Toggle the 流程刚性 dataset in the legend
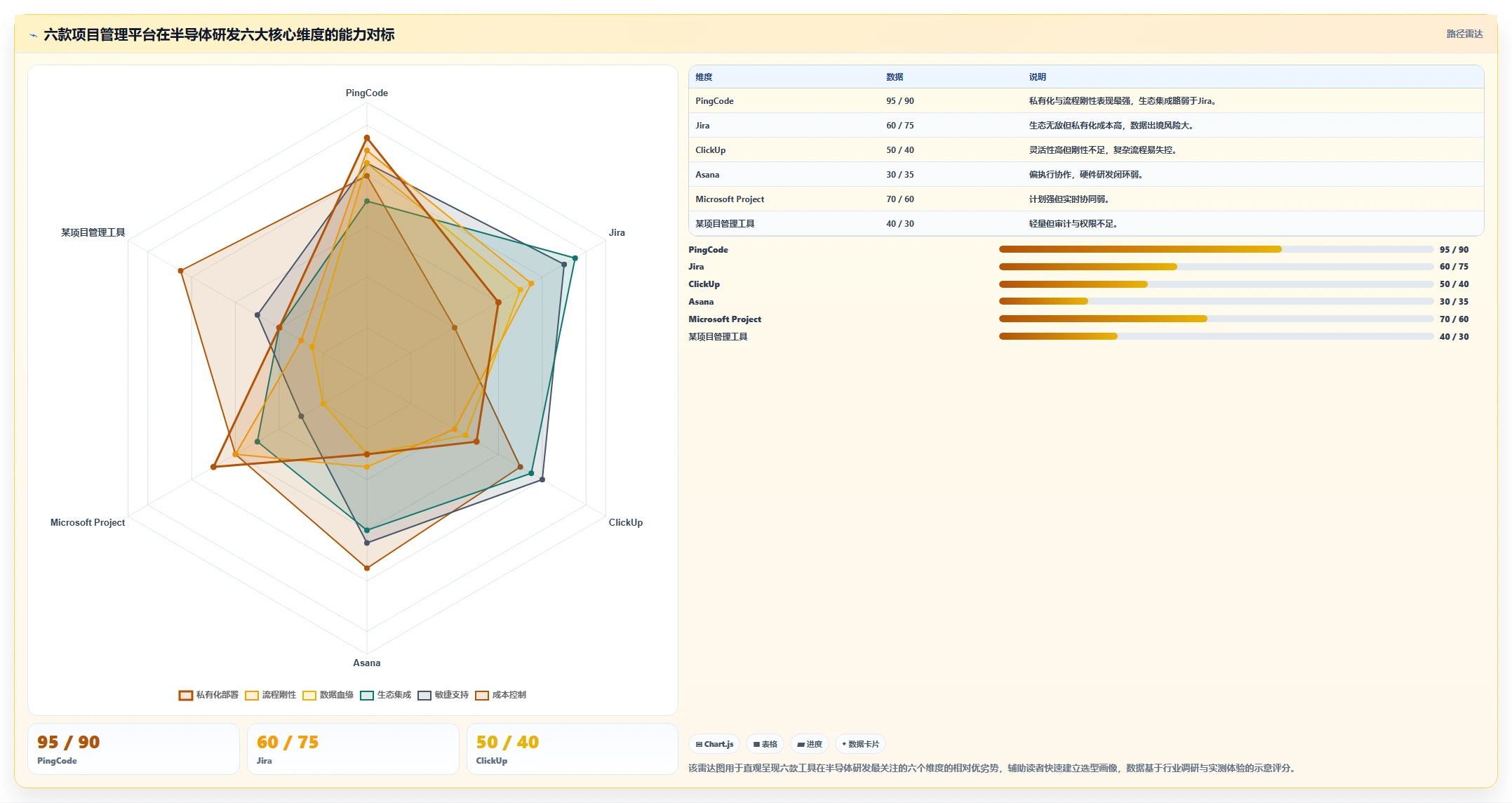This screenshot has height=803, width=1512. [x=271, y=695]
